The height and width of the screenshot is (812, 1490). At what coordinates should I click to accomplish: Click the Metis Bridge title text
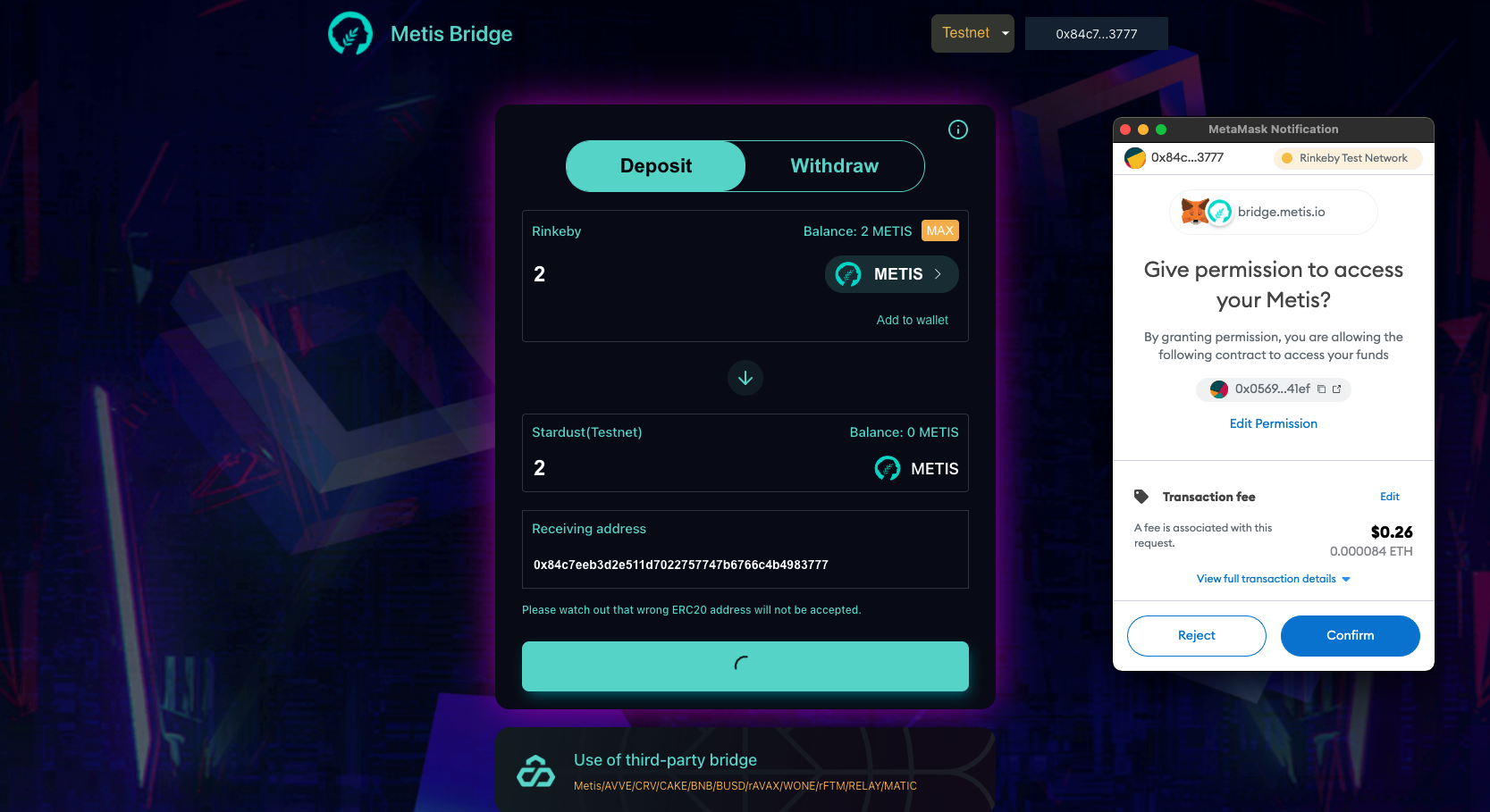click(451, 34)
